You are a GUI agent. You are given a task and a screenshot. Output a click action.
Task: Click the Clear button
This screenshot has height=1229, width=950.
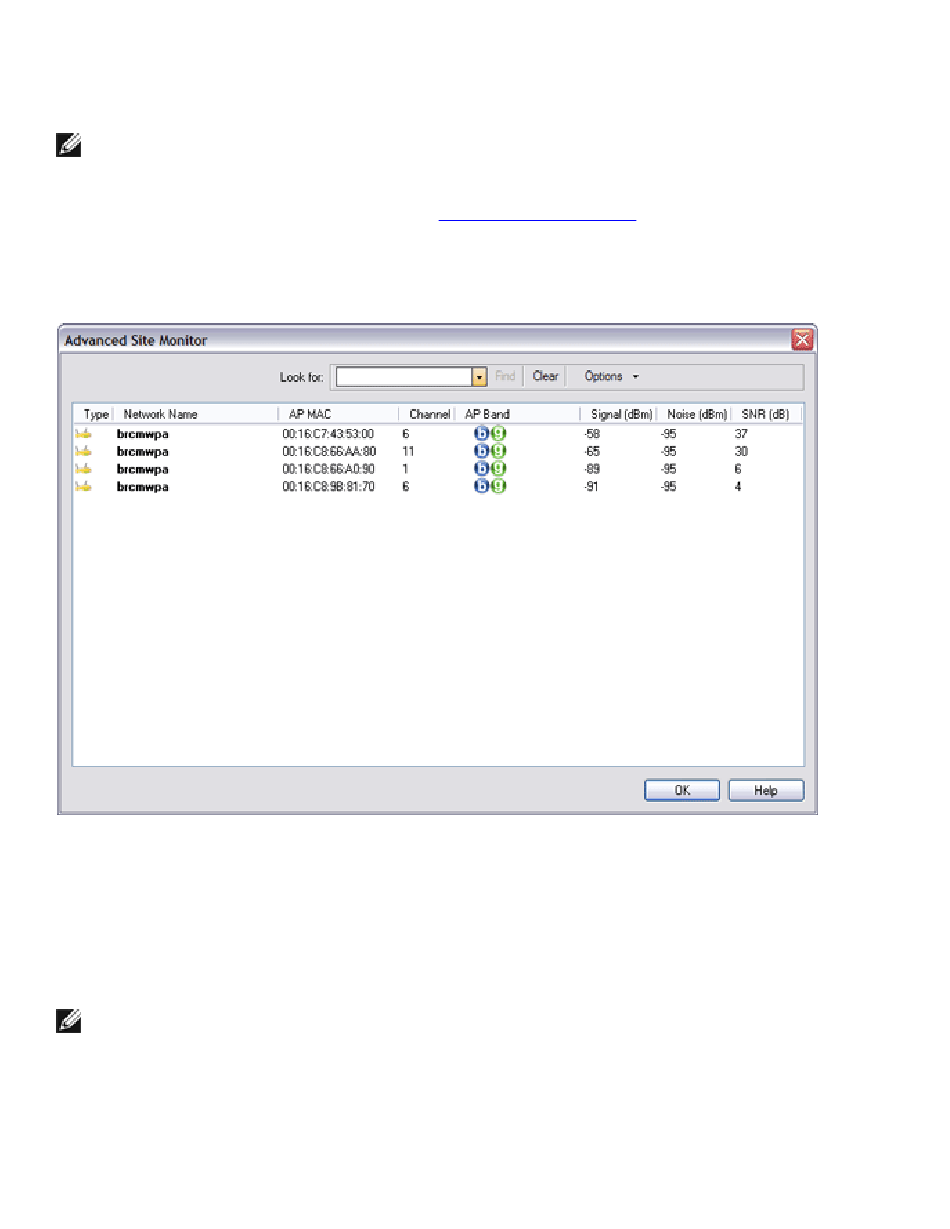[x=546, y=377]
